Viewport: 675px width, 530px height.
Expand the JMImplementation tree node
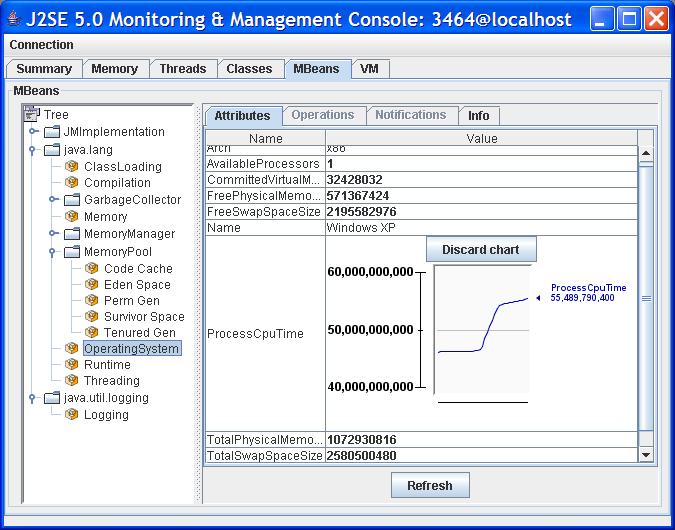click(33, 131)
